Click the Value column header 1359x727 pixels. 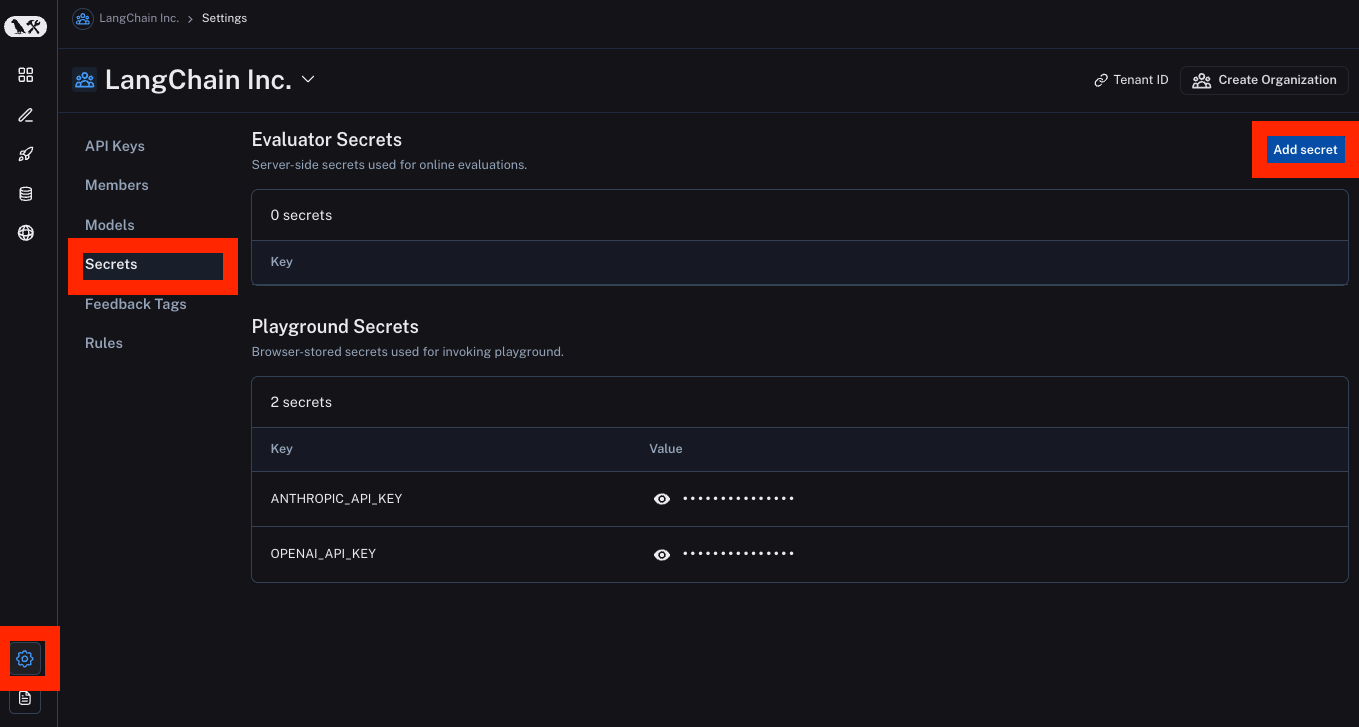tap(666, 449)
